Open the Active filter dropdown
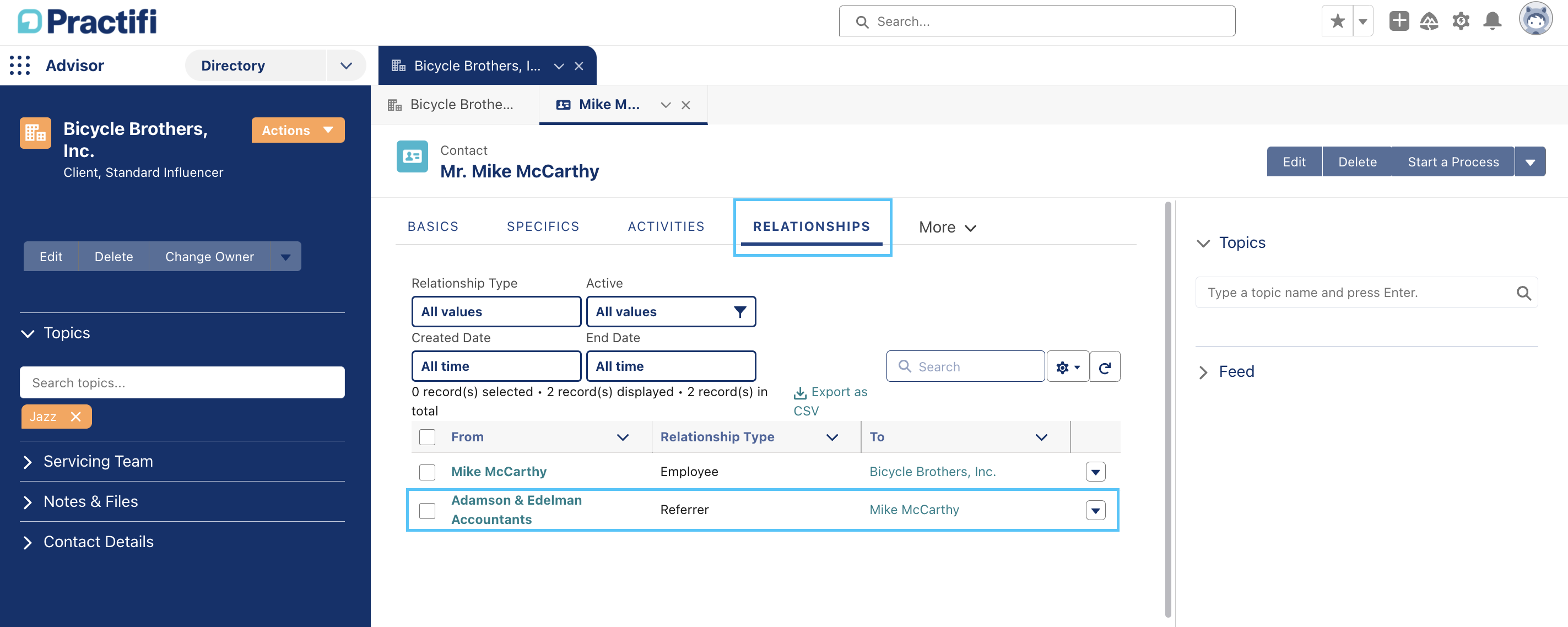This screenshot has width=1568, height=627. pyautogui.click(x=671, y=312)
